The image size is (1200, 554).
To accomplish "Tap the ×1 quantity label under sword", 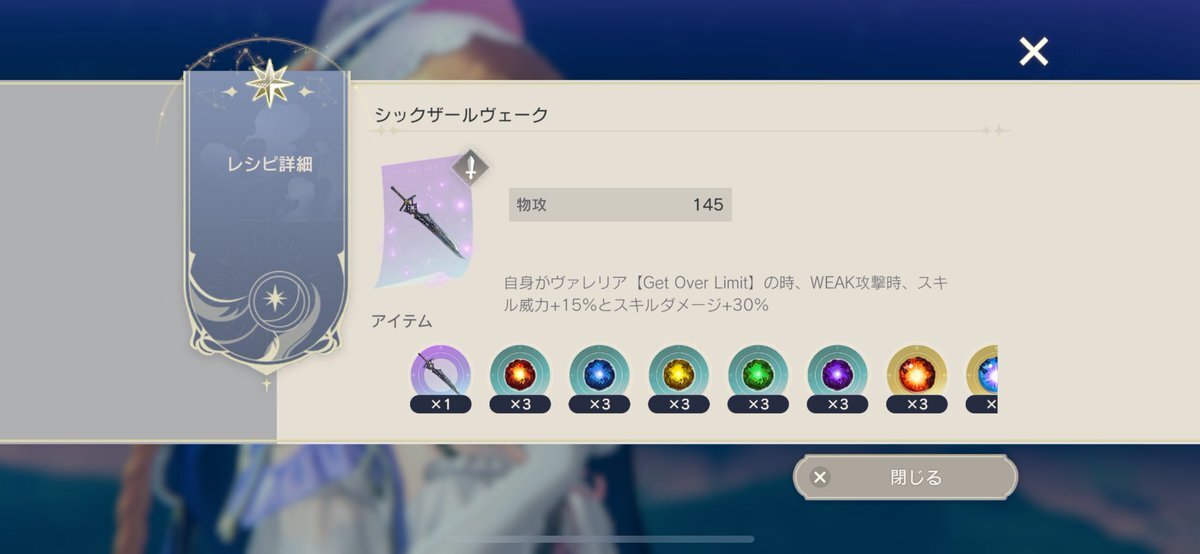I will click(x=440, y=404).
